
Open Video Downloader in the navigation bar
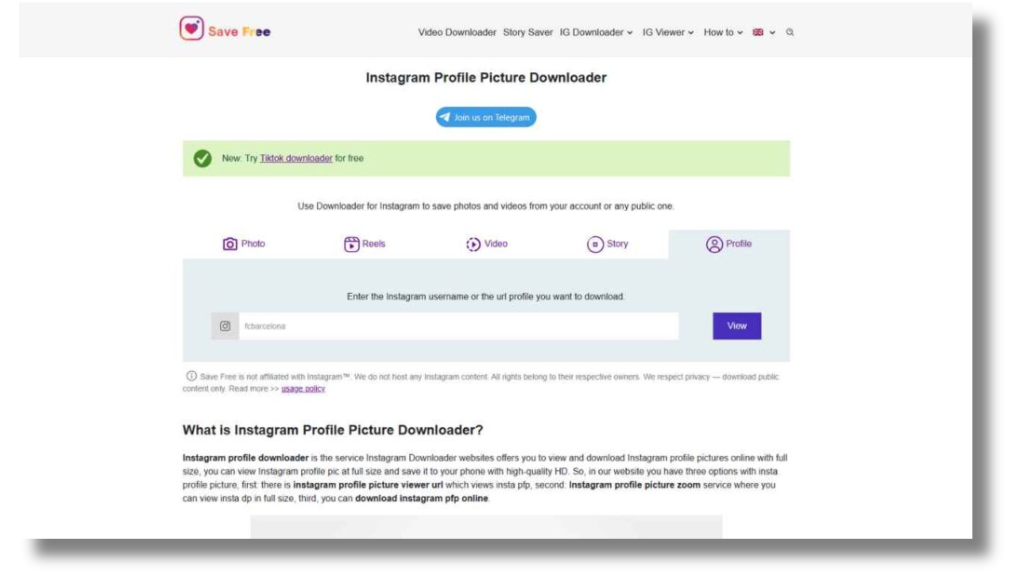[457, 32]
